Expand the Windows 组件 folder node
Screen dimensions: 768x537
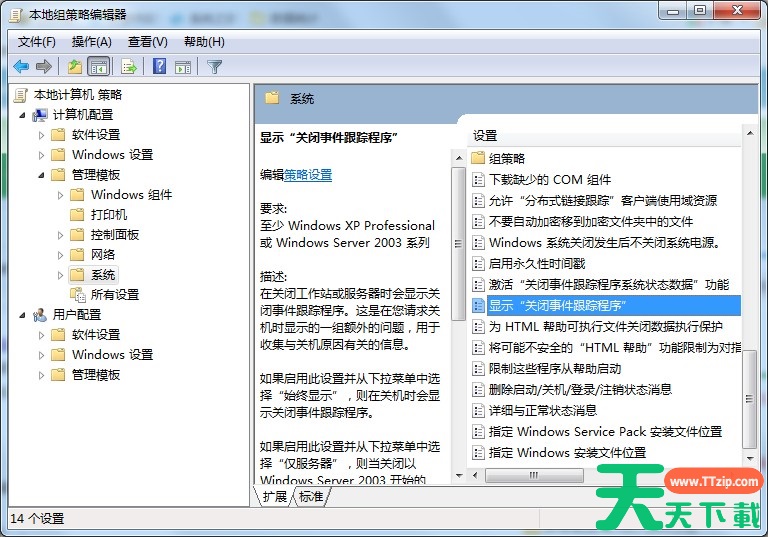click(x=61, y=195)
